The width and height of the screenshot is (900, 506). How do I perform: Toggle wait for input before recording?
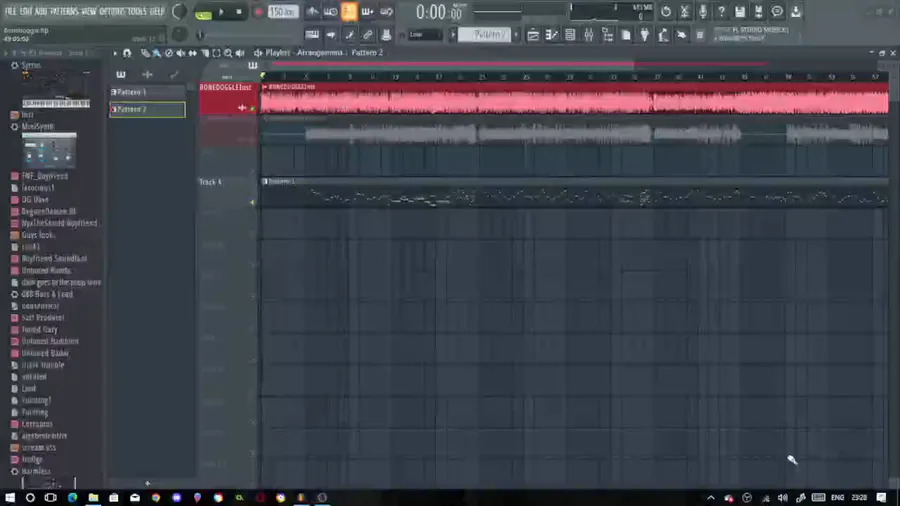(331, 11)
